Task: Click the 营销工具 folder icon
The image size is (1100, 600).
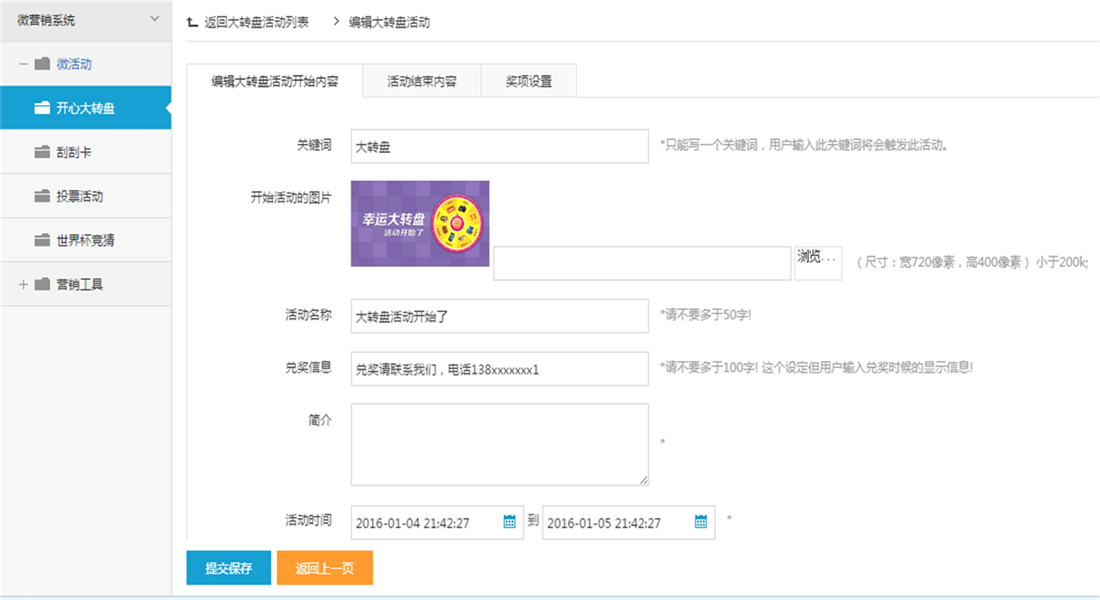Action: (42, 284)
